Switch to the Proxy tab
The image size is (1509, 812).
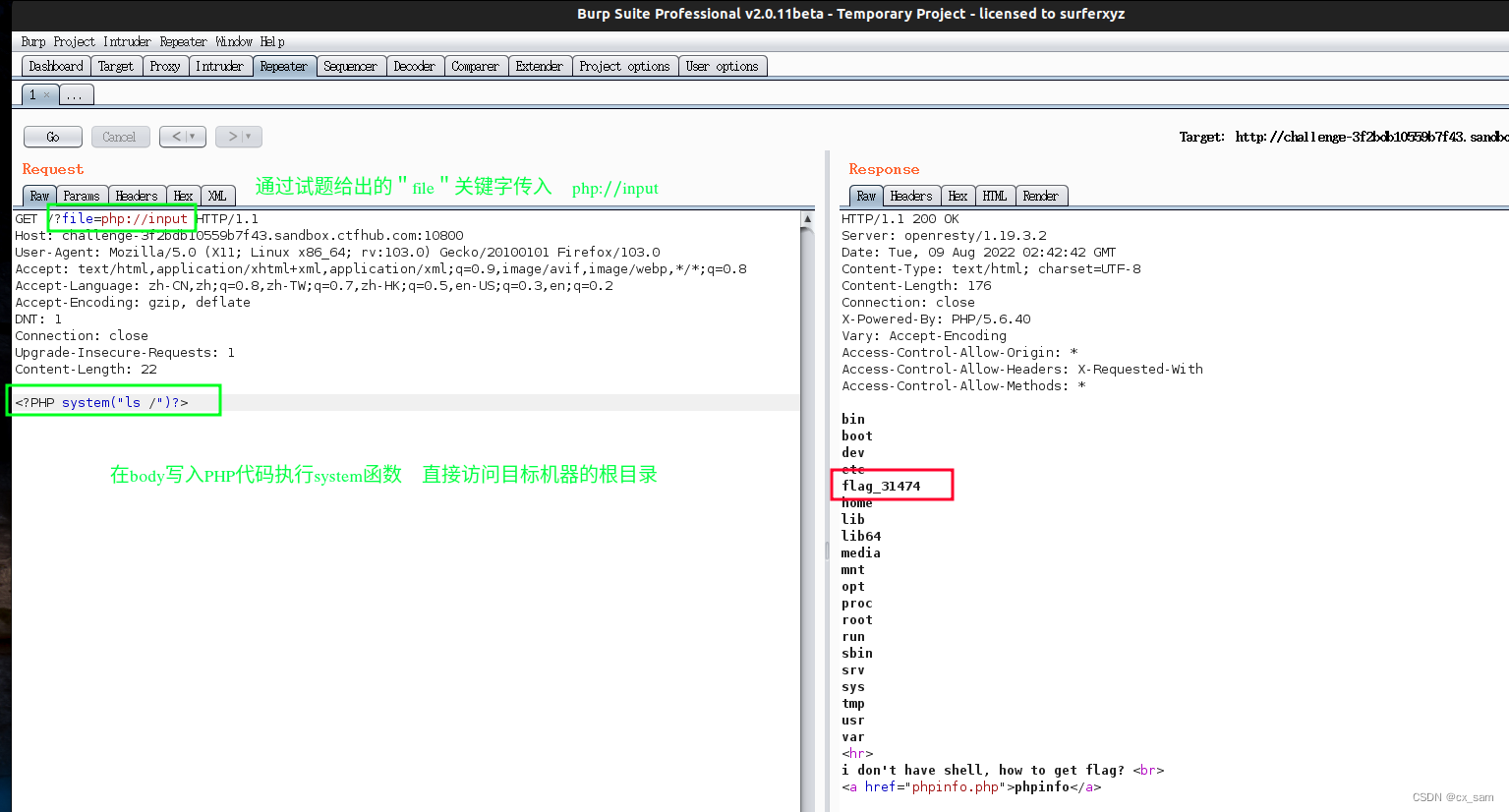[165, 66]
